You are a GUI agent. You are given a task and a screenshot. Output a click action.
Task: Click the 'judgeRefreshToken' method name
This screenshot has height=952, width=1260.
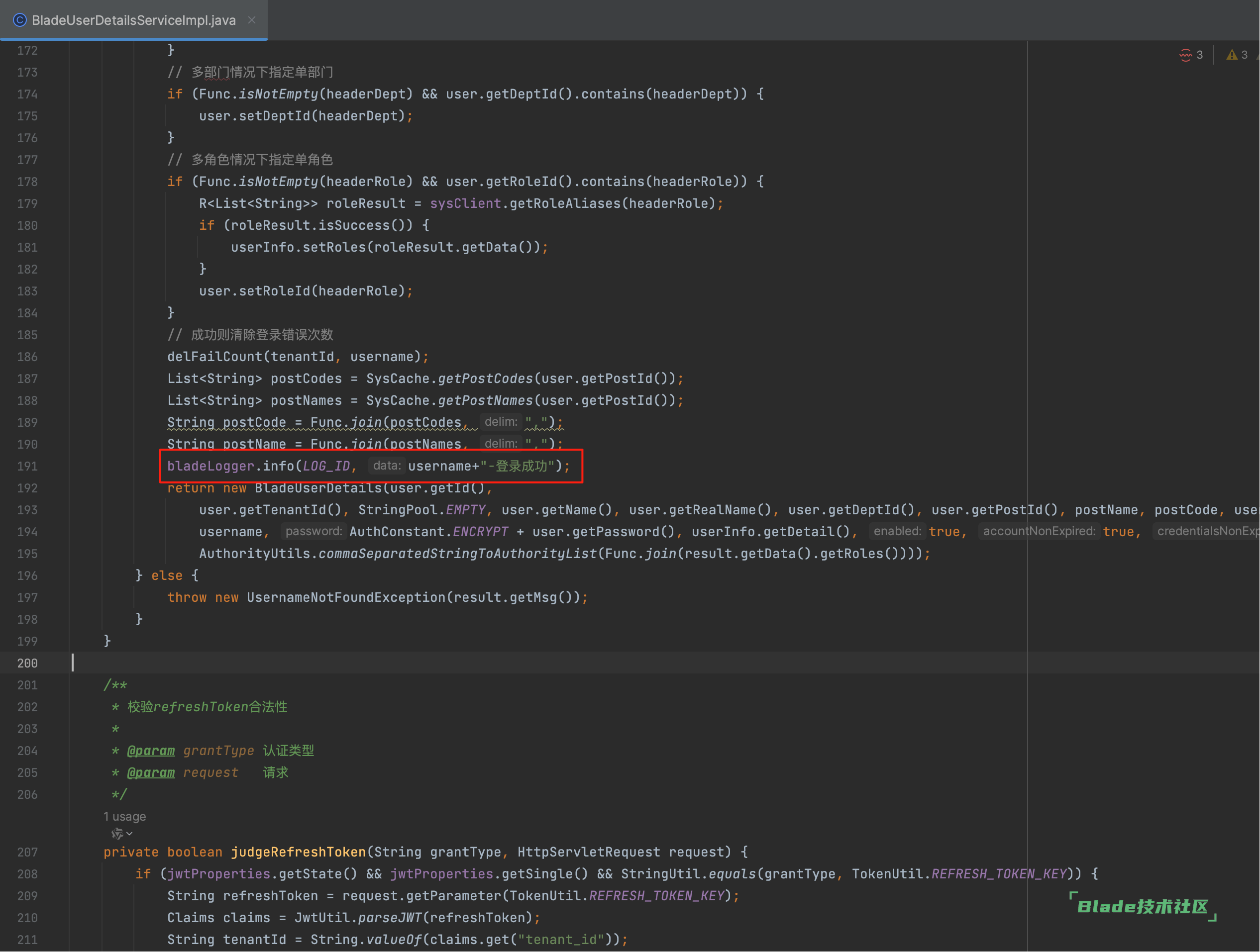pos(298,852)
